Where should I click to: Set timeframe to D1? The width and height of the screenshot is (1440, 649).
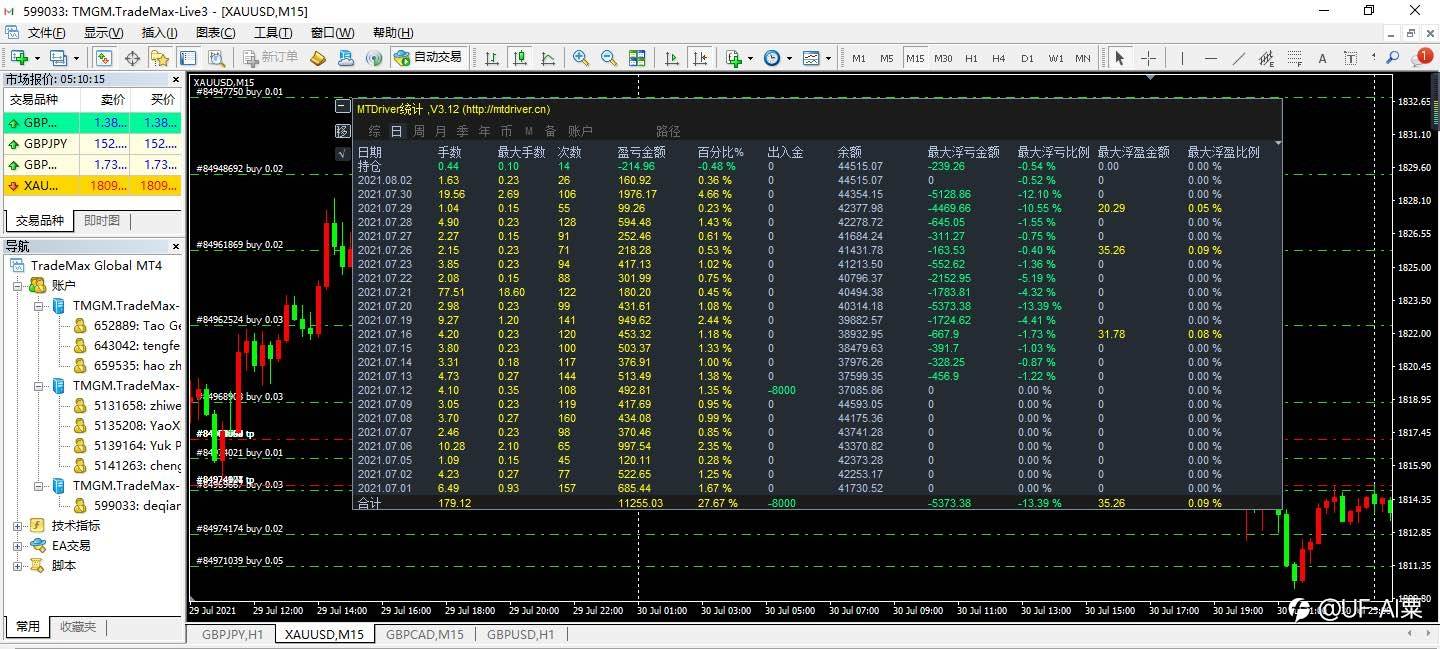point(1027,58)
